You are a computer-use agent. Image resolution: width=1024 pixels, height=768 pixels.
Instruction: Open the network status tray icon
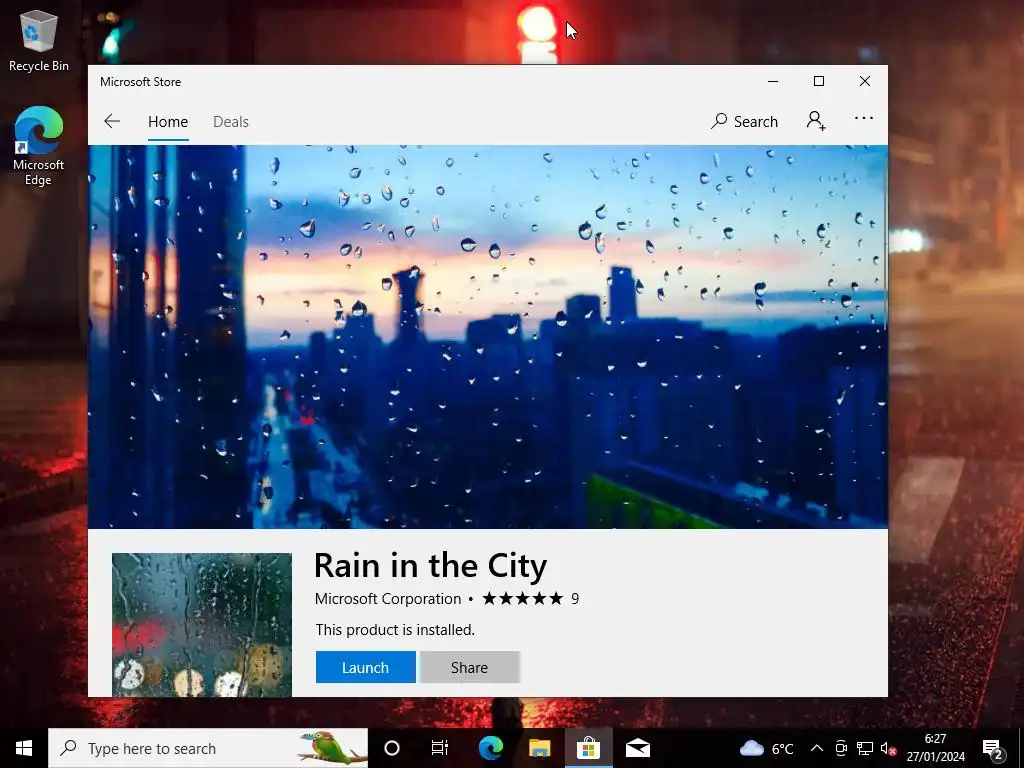click(865, 748)
